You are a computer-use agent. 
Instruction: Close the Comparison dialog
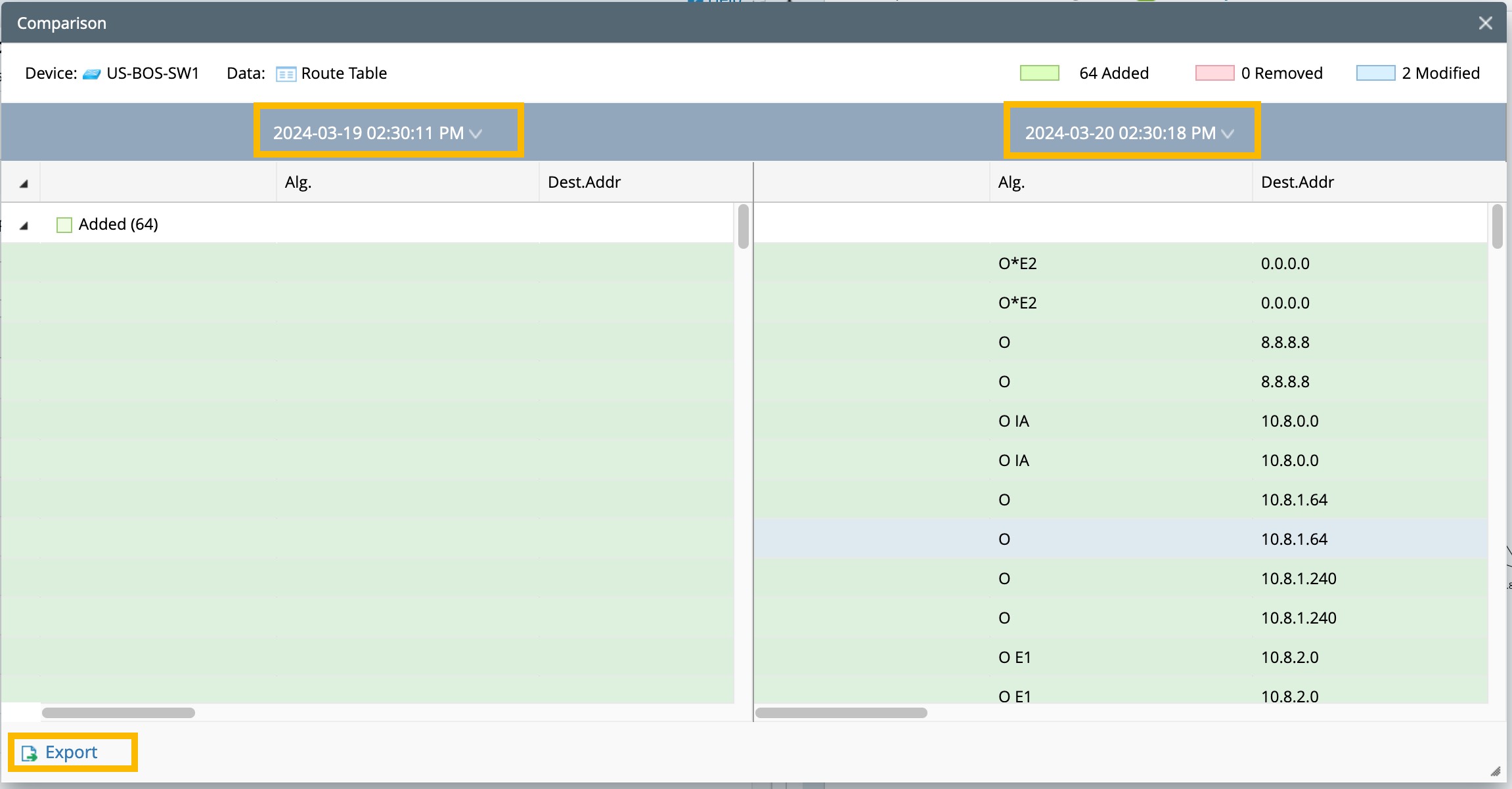point(1485,24)
